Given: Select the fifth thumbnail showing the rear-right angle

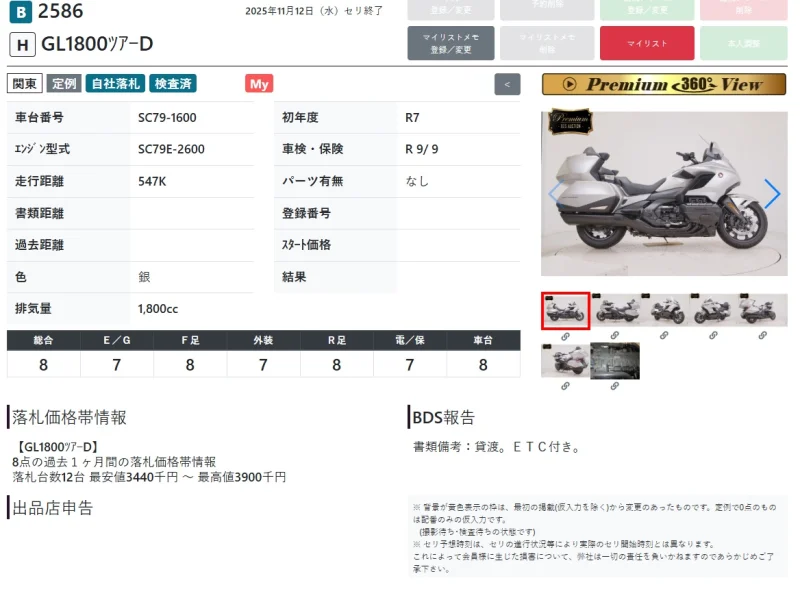Looking at the screenshot, I should (x=762, y=310).
